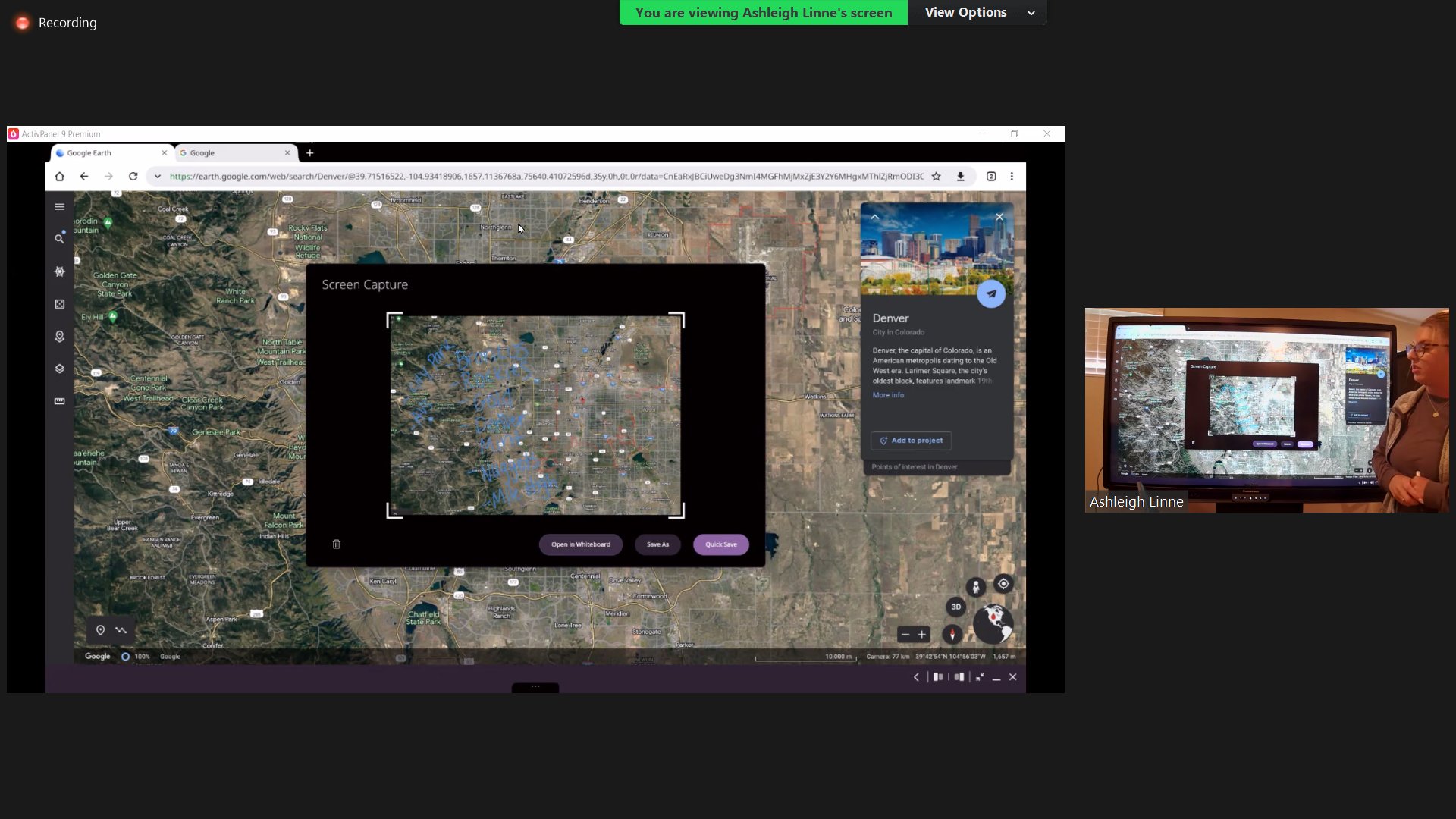Click the shrink window arrows icon
The height and width of the screenshot is (819, 1456).
pyautogui.click(x=980, y=677)
